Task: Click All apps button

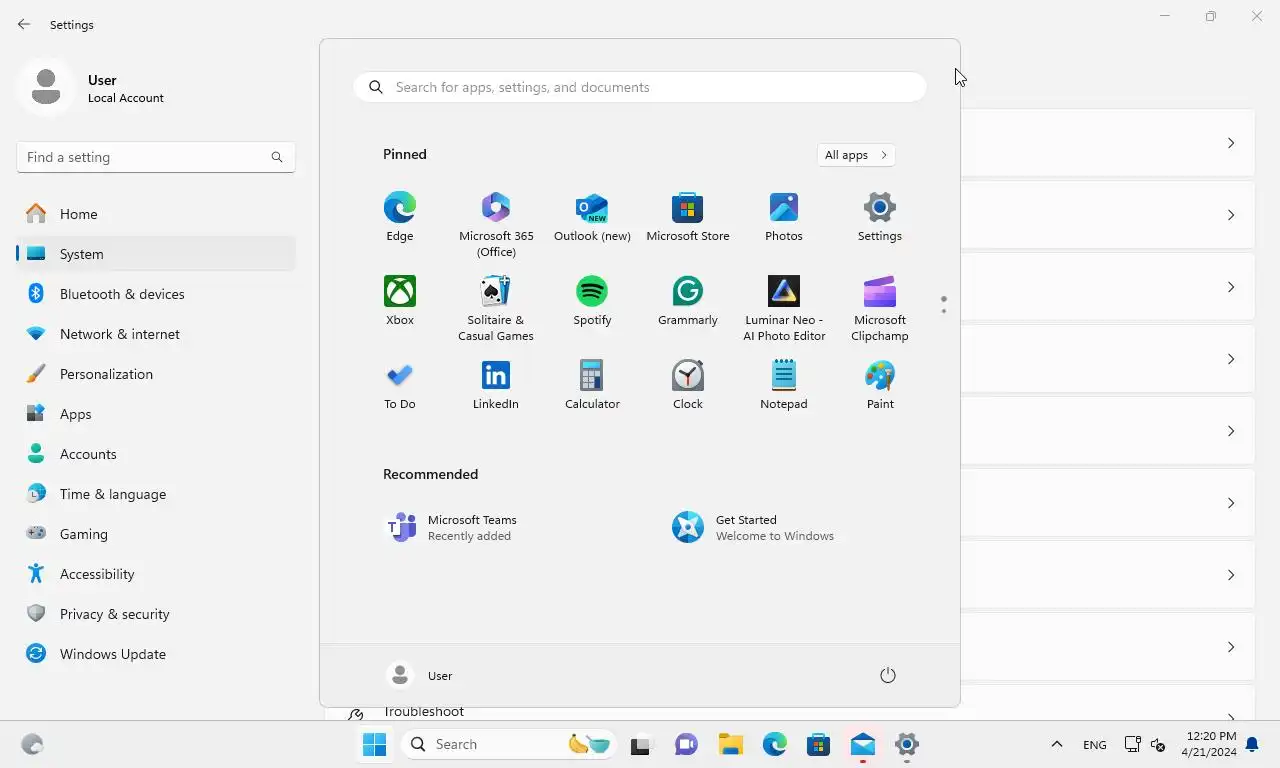Action: 856,155
